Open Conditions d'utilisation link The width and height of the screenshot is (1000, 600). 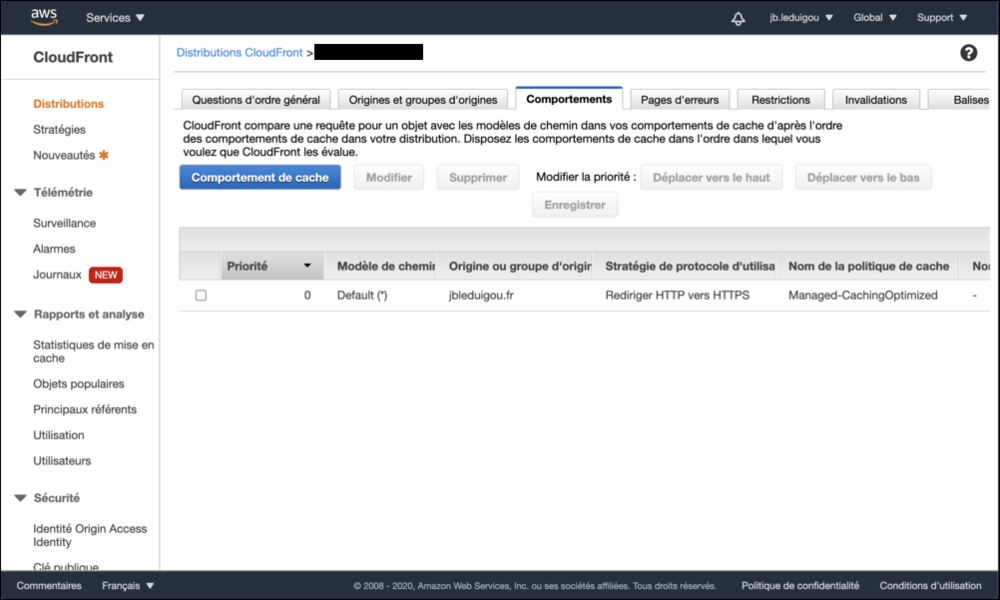(x=930, y=585)
